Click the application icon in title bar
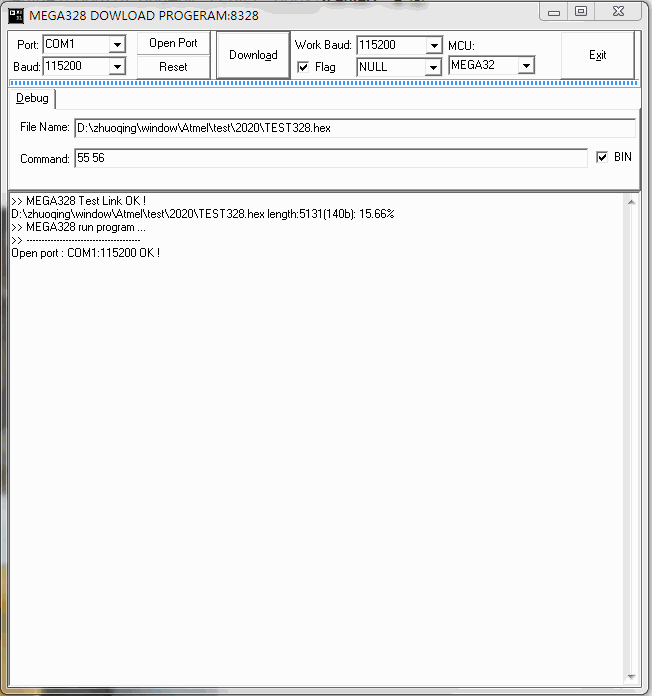Image resolution: width=652 pixels, height=696 pixels. click(16, 16)
